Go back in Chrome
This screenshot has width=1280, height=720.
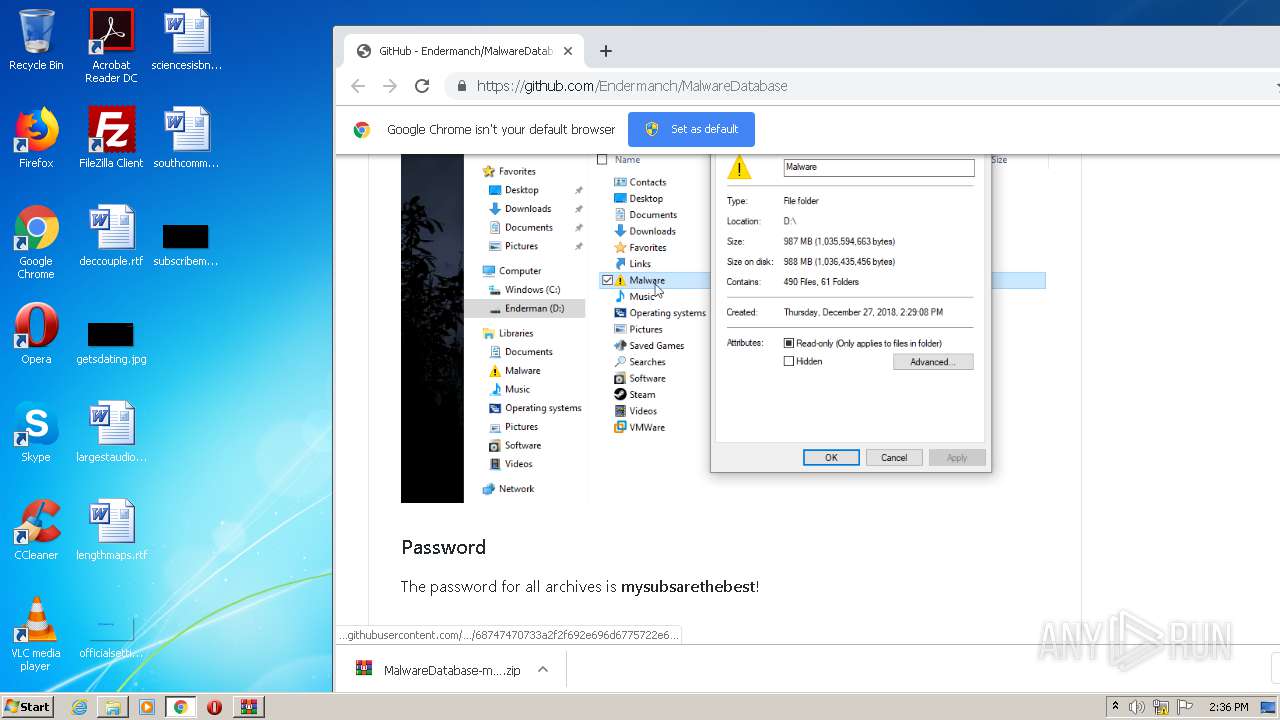click(x=358, y=86)
